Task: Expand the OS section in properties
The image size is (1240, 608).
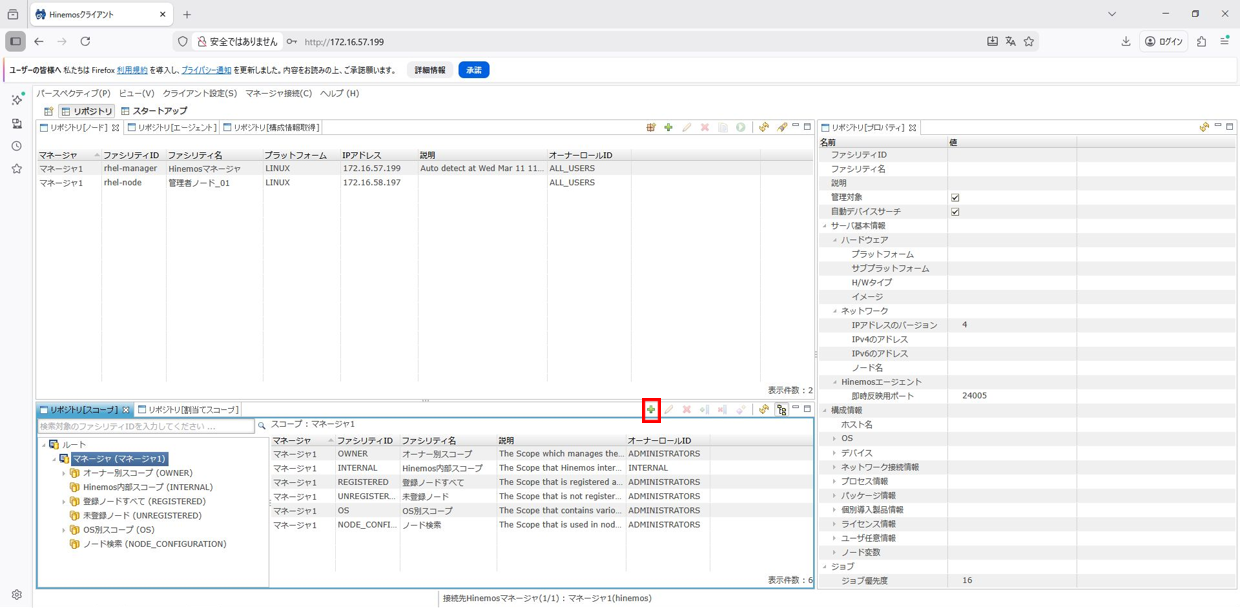Action: (835, 439)
